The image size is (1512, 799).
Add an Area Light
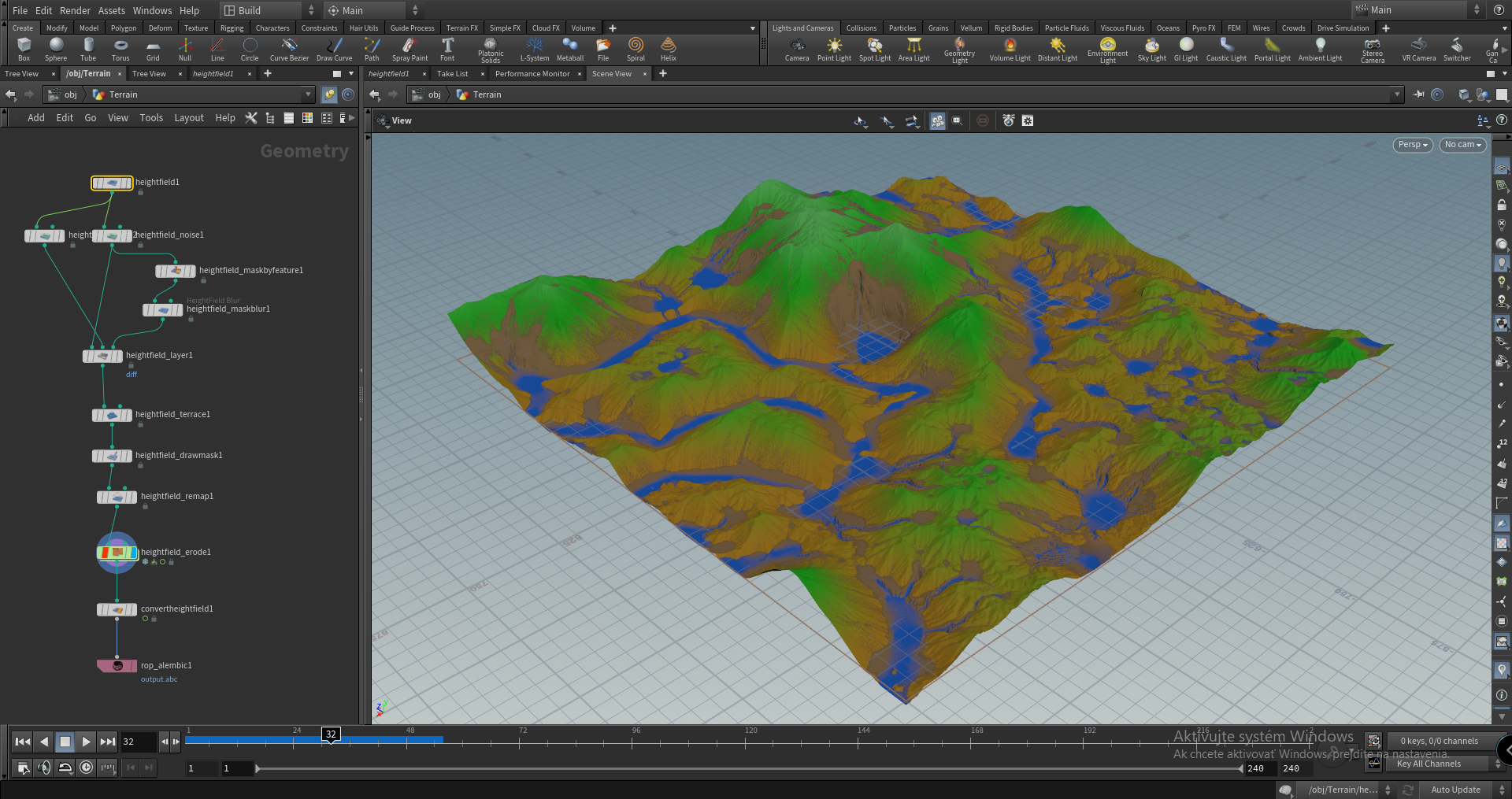pos(914,49)
